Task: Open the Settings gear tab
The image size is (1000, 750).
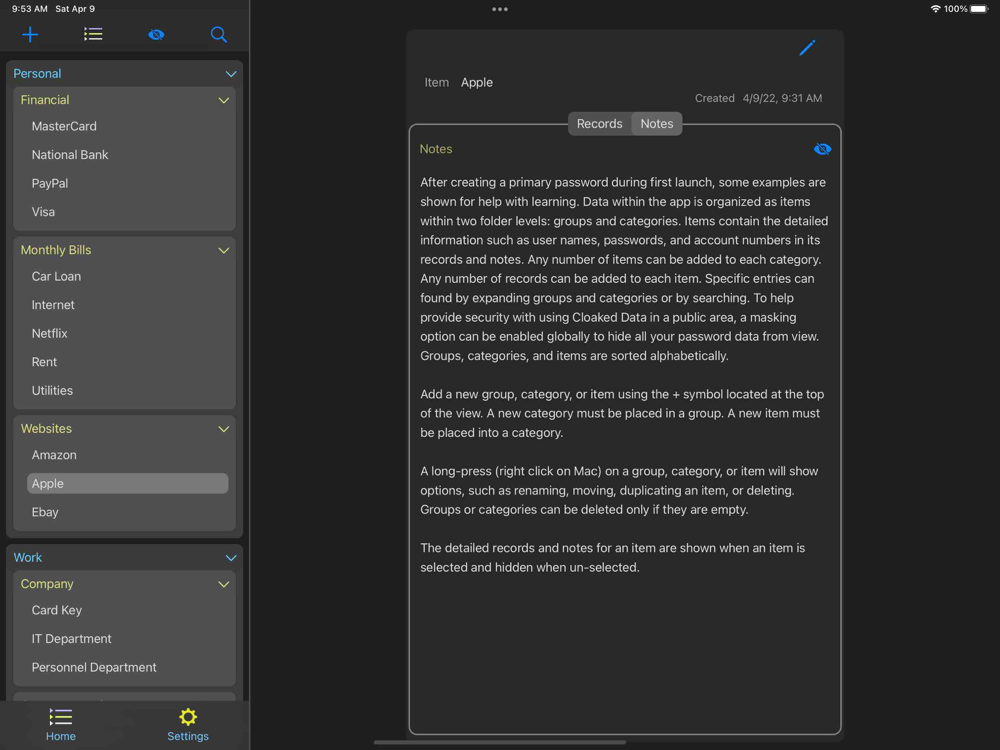Action: 188,724
